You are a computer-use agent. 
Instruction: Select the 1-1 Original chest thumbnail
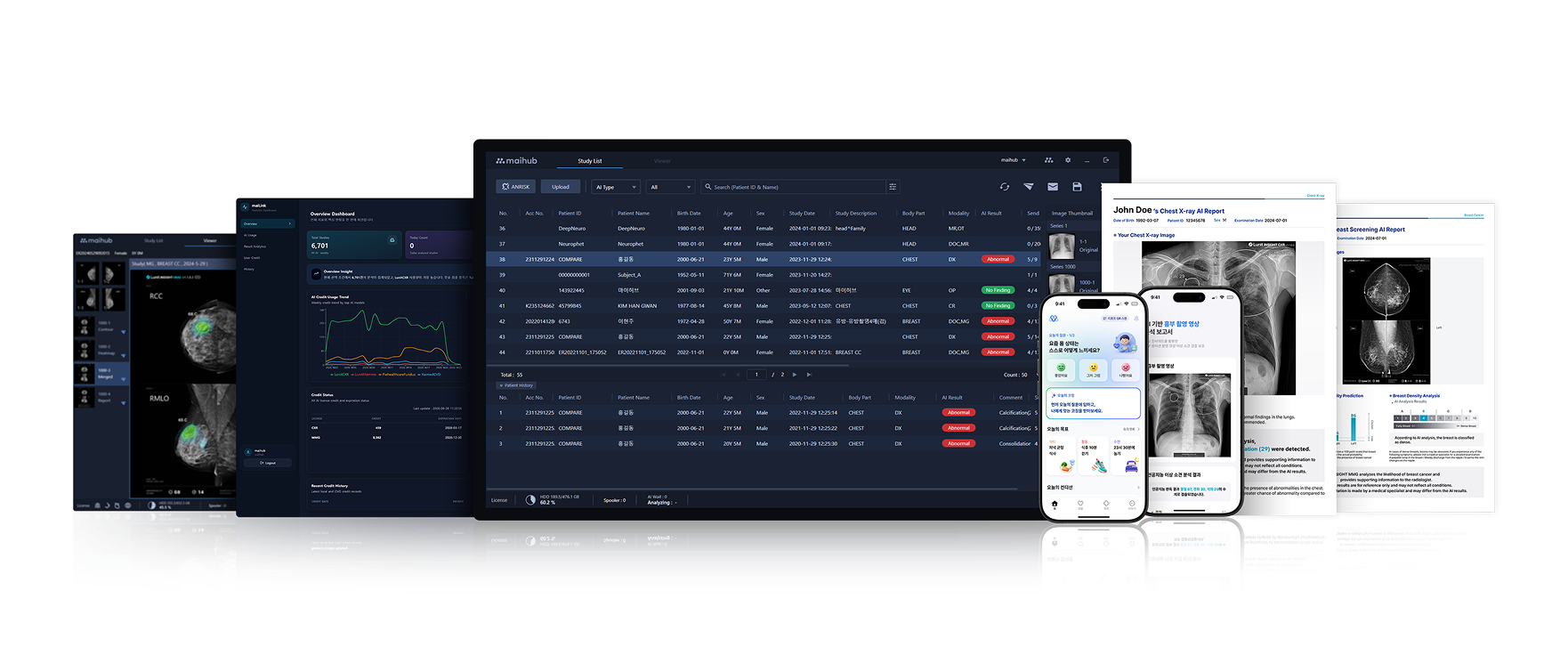pyautogui.click(x=1062, y=246)
